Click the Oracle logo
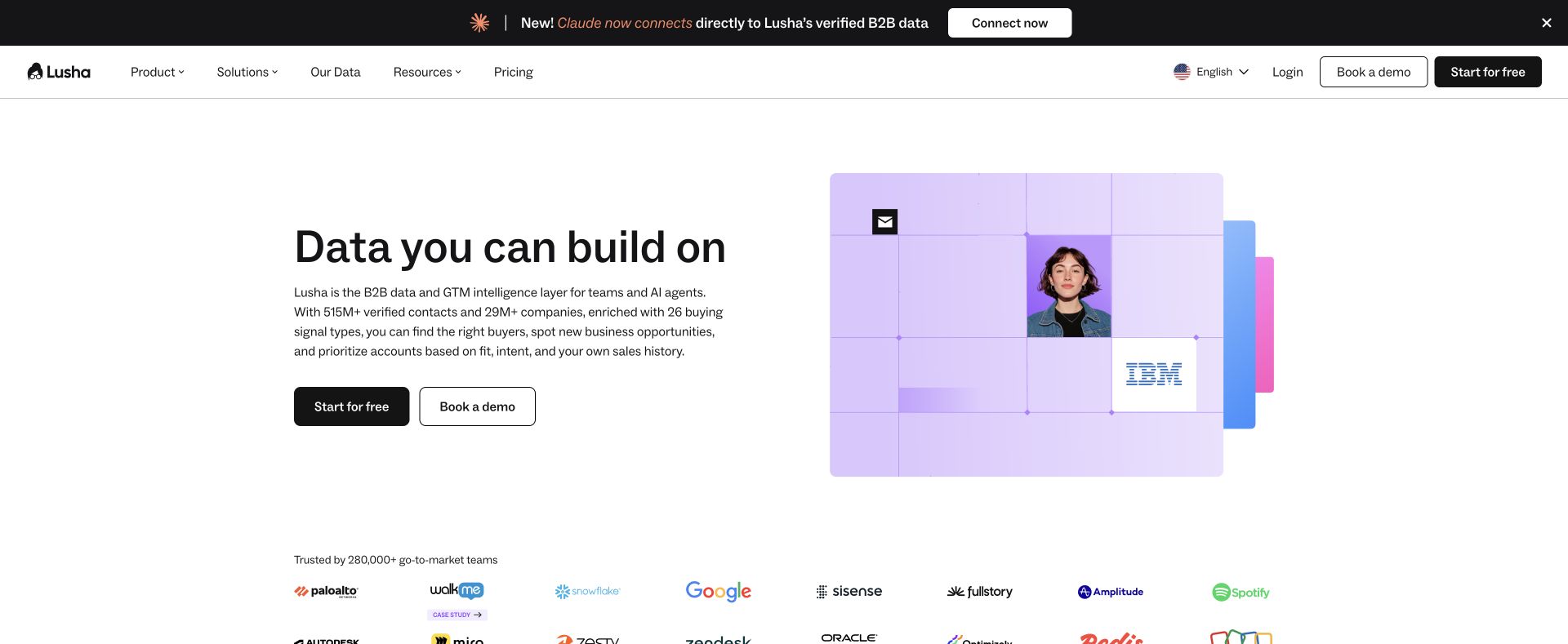 [x=849, y=638]
